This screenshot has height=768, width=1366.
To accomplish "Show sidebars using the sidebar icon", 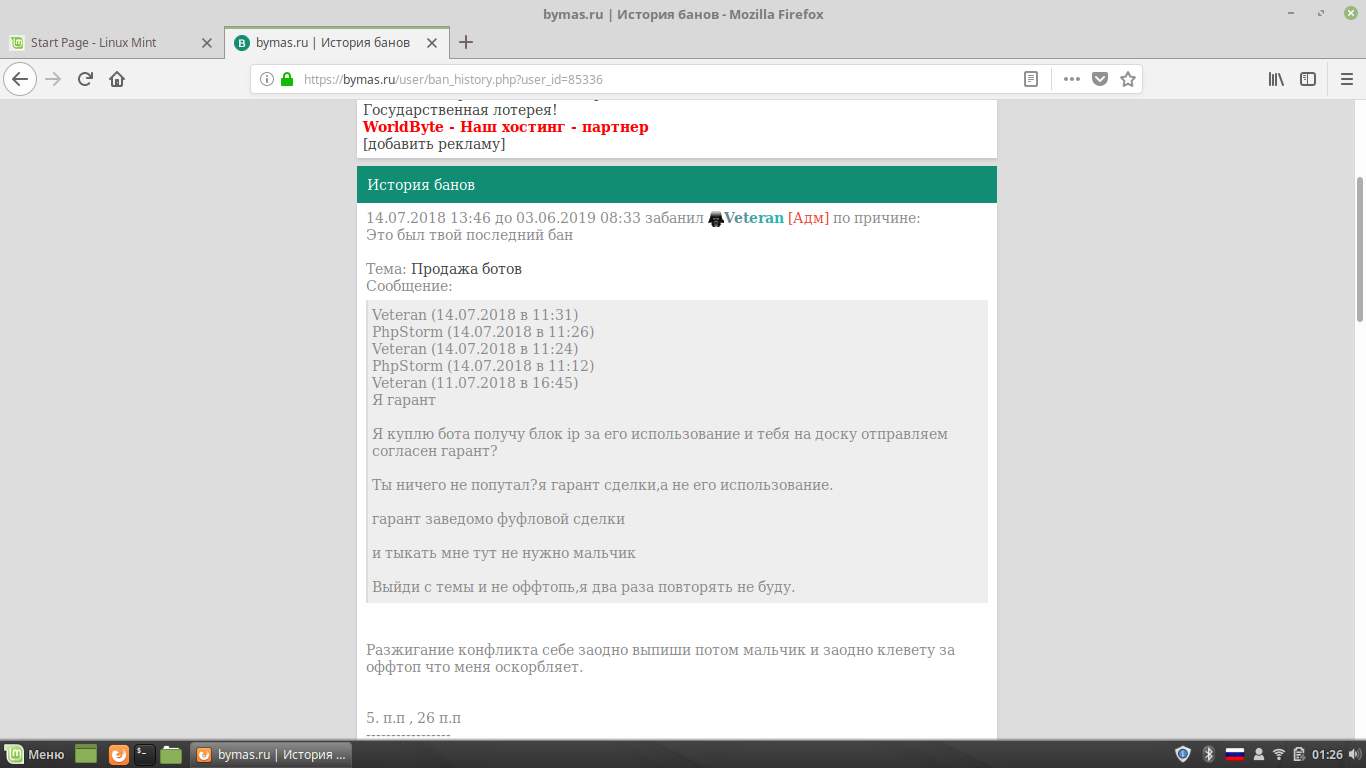I will 1308,79.
